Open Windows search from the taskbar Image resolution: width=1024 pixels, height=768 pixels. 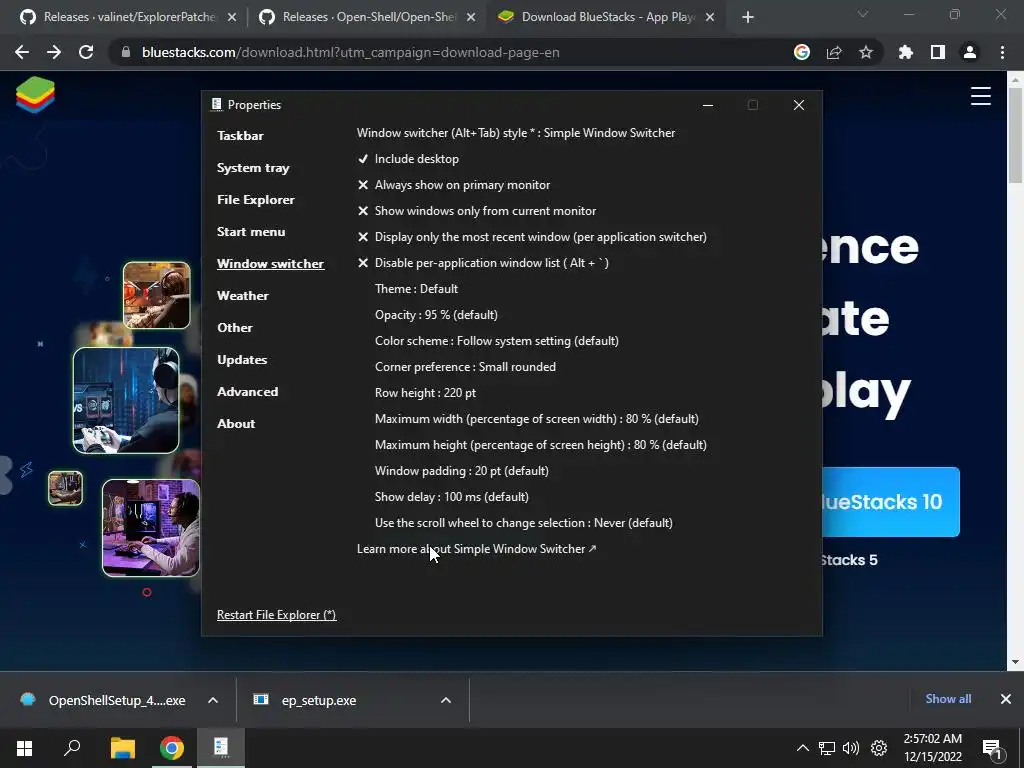[x=72, y=748]
